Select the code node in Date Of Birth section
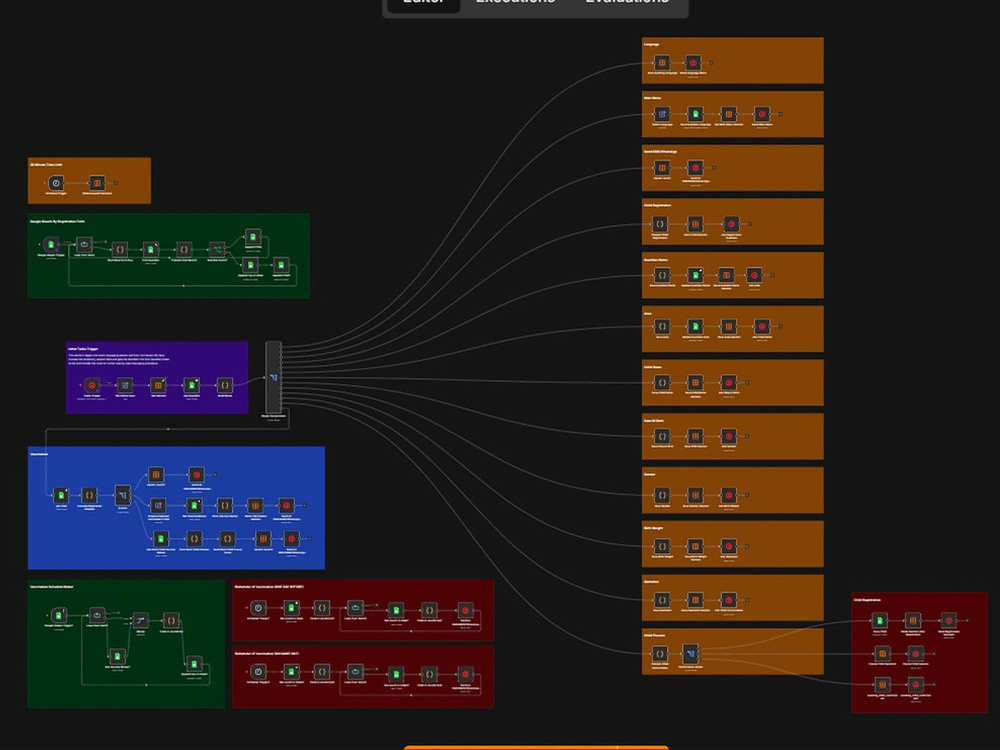Viewport: 1000px width, 750px height. click(x=662, y=436)
